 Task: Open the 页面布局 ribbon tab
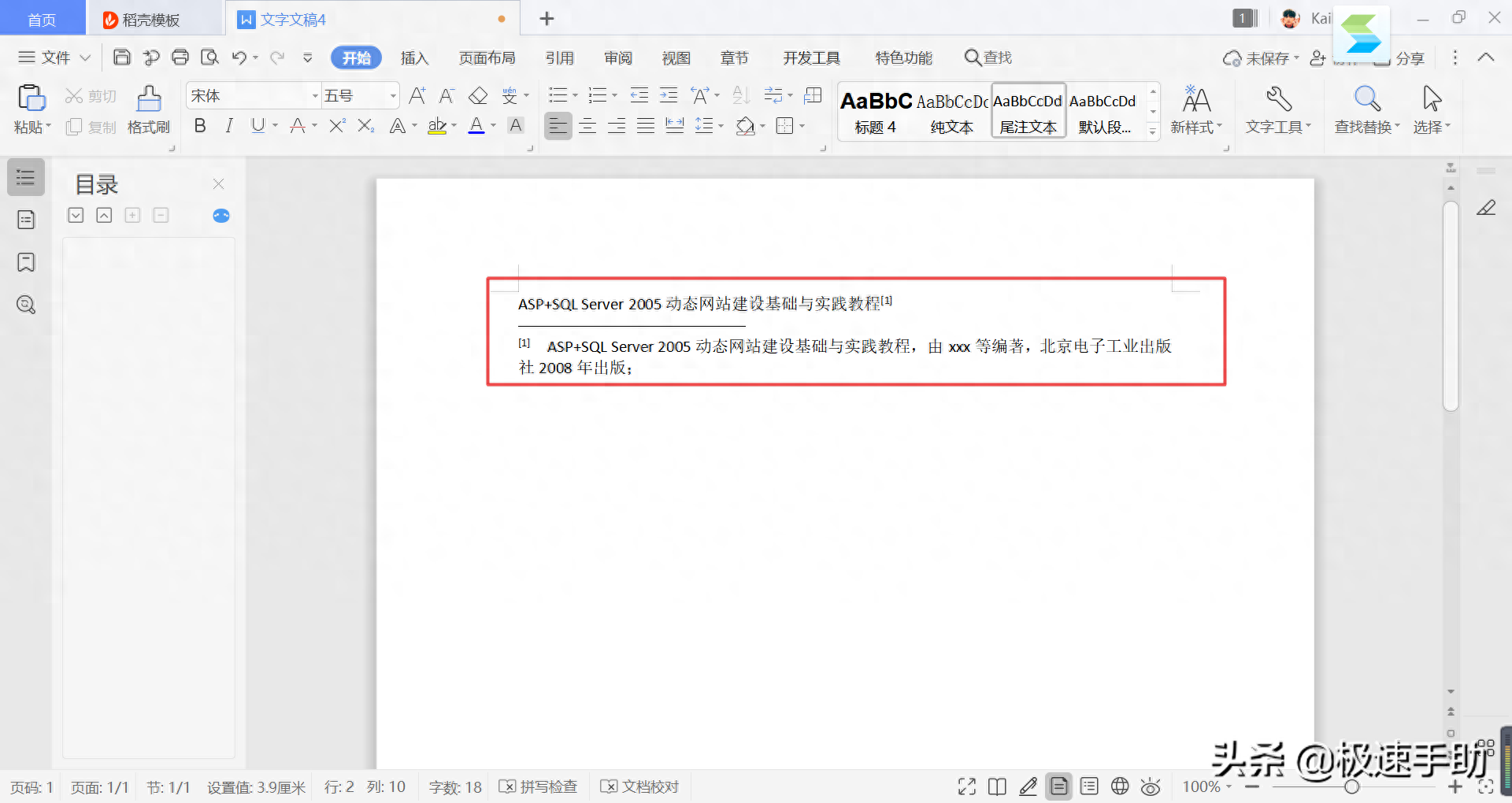[487, 57]
